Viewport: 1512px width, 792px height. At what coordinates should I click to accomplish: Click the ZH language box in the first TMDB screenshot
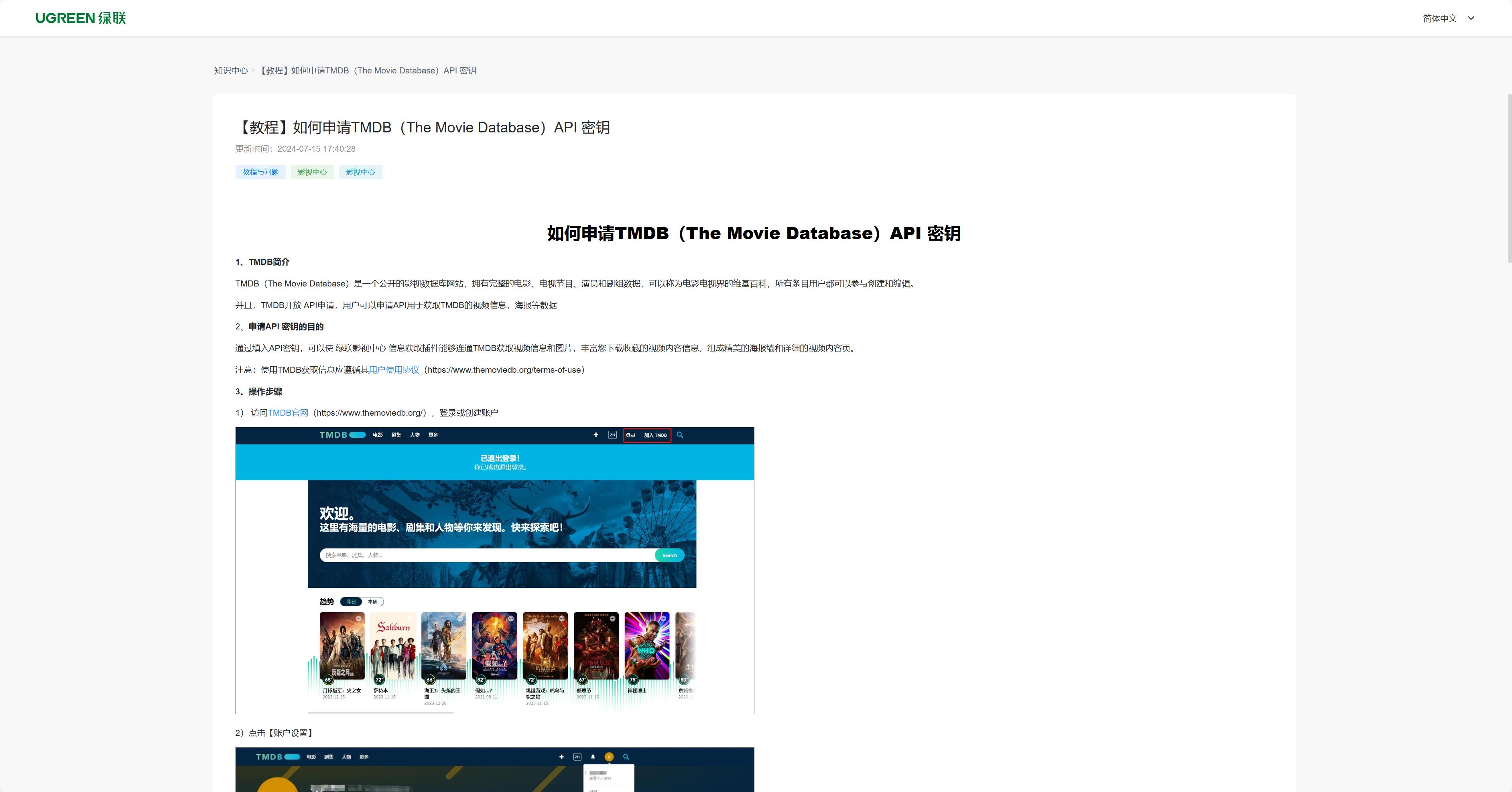point(612,435)
